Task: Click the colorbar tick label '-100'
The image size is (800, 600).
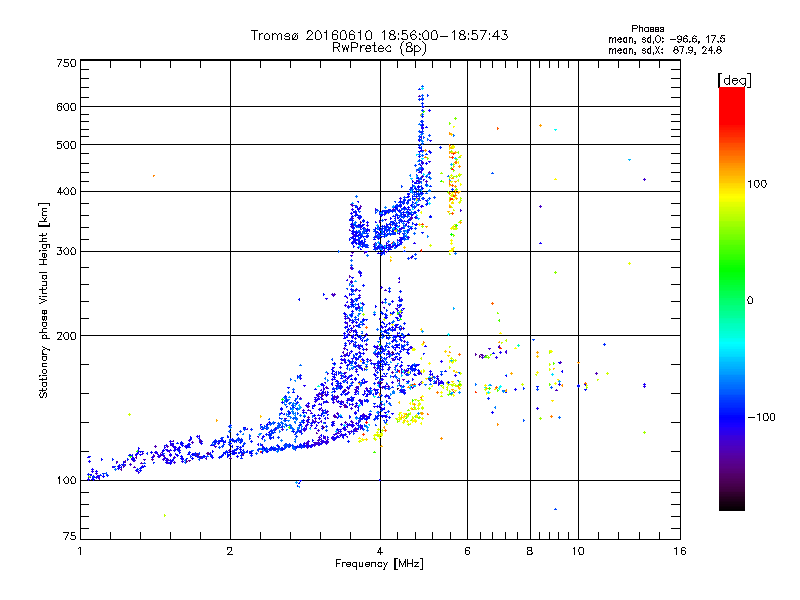Action: [761, 417]
